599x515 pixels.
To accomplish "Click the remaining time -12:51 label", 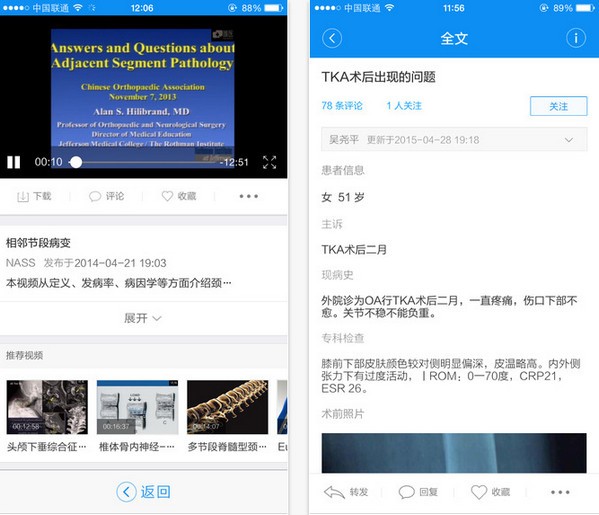I will (x=234, y=162).
